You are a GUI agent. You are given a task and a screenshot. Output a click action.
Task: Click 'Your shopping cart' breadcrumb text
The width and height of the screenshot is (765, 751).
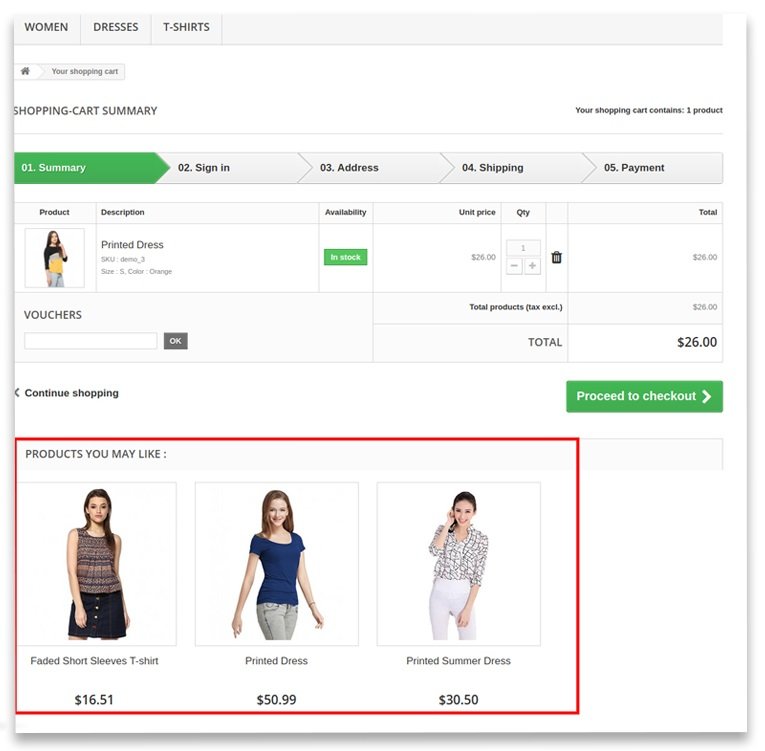85,71
